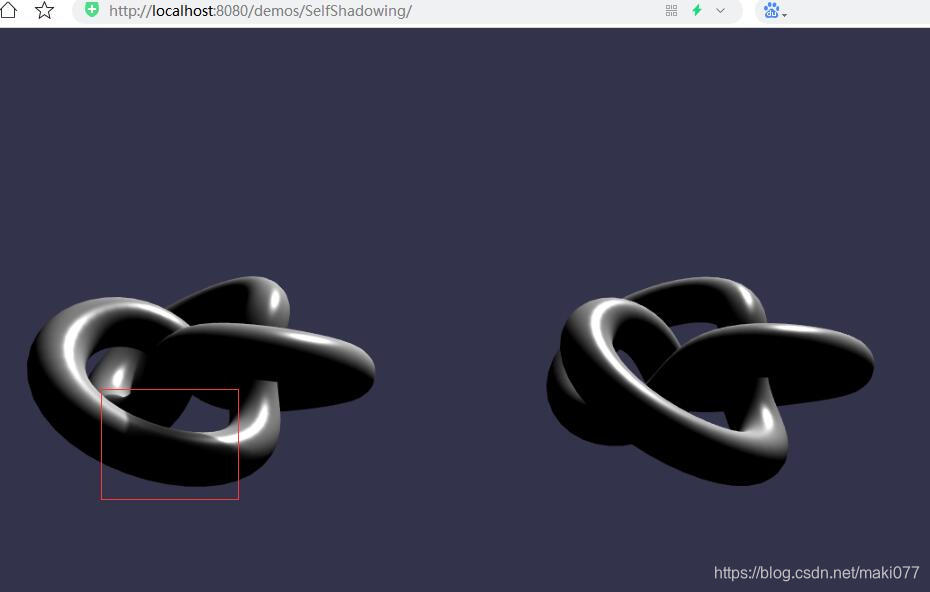Click the right self-shadowed torus knot
Viewport: 930px width, 592px height.
coord(710,381)
